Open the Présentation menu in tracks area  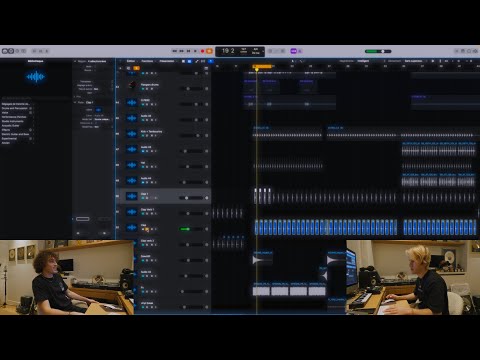pos(167,61)
